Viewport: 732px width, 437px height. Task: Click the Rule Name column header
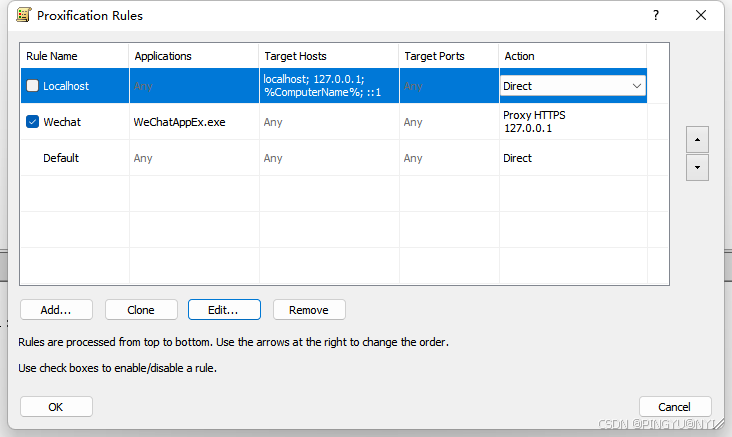coord(74,56)
